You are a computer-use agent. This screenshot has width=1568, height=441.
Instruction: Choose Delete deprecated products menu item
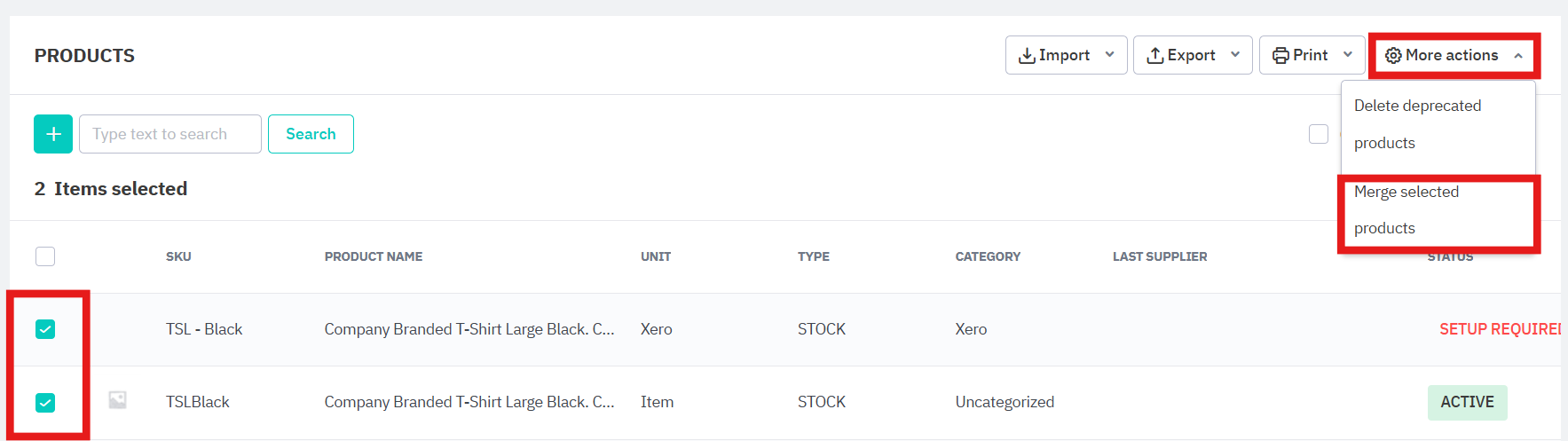pyautogui.click(x=1417, y=123)
